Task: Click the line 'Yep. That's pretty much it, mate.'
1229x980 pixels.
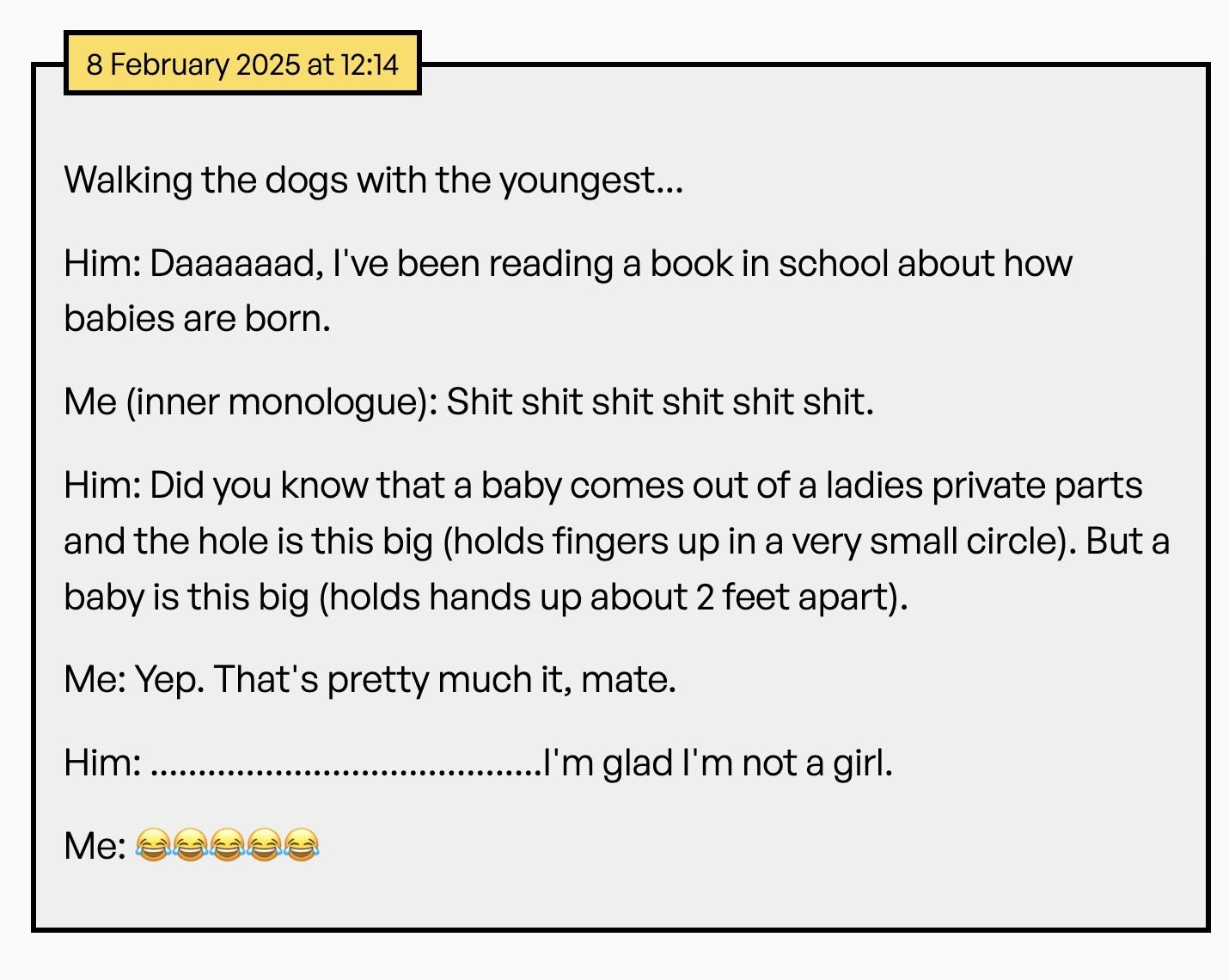Action: [x=405, y=680]
